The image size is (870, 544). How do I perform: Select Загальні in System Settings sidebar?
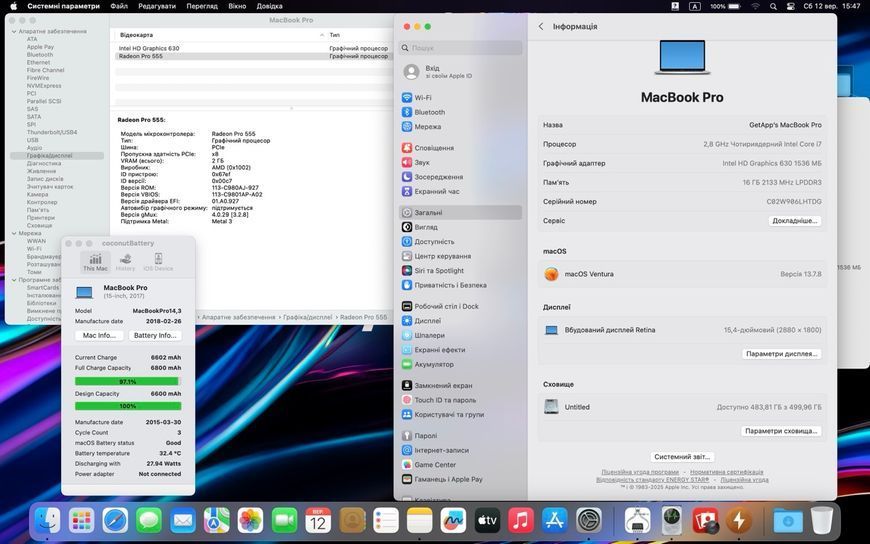coord(461,213)
